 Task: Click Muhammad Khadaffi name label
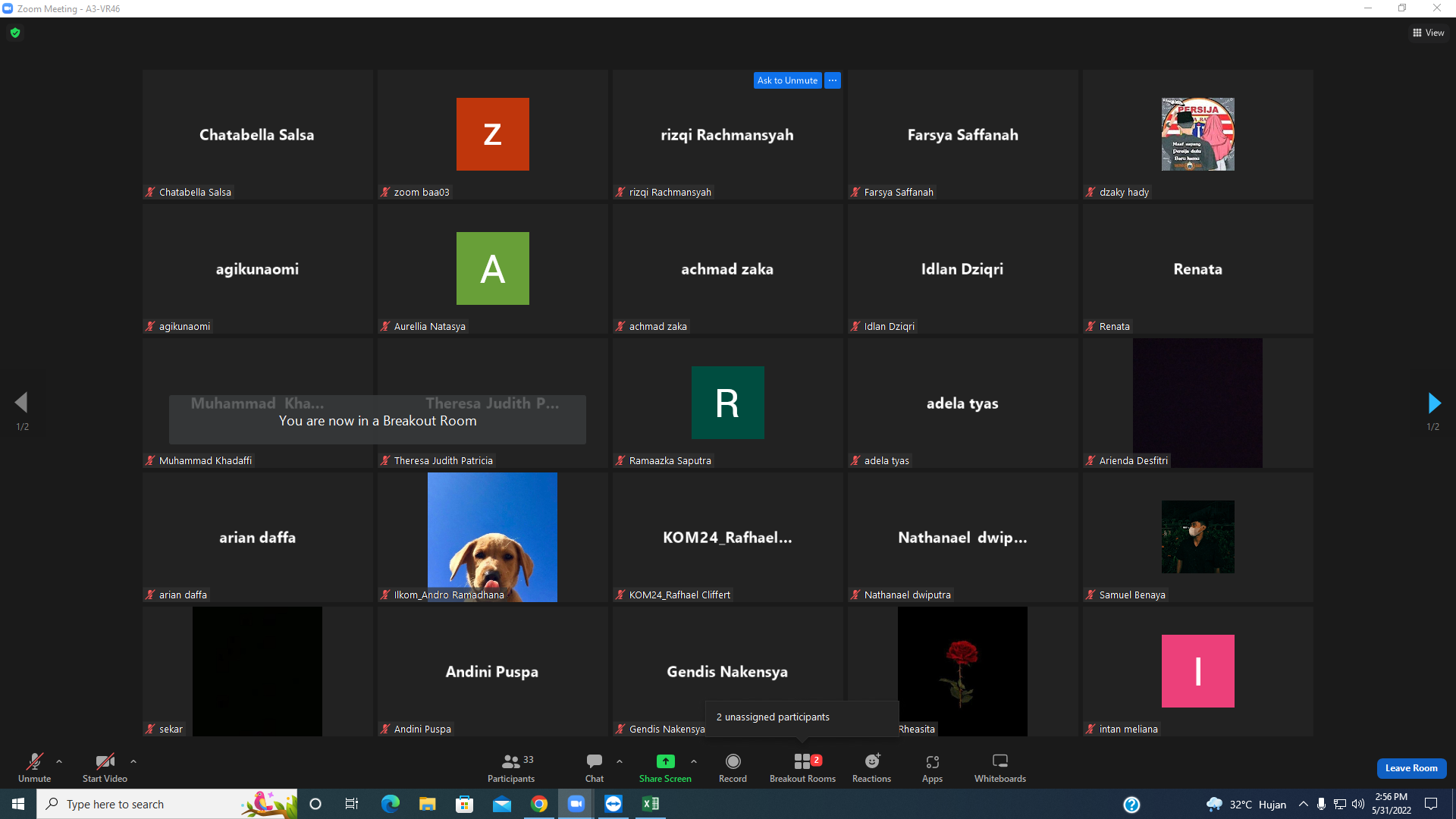point(206,461)
